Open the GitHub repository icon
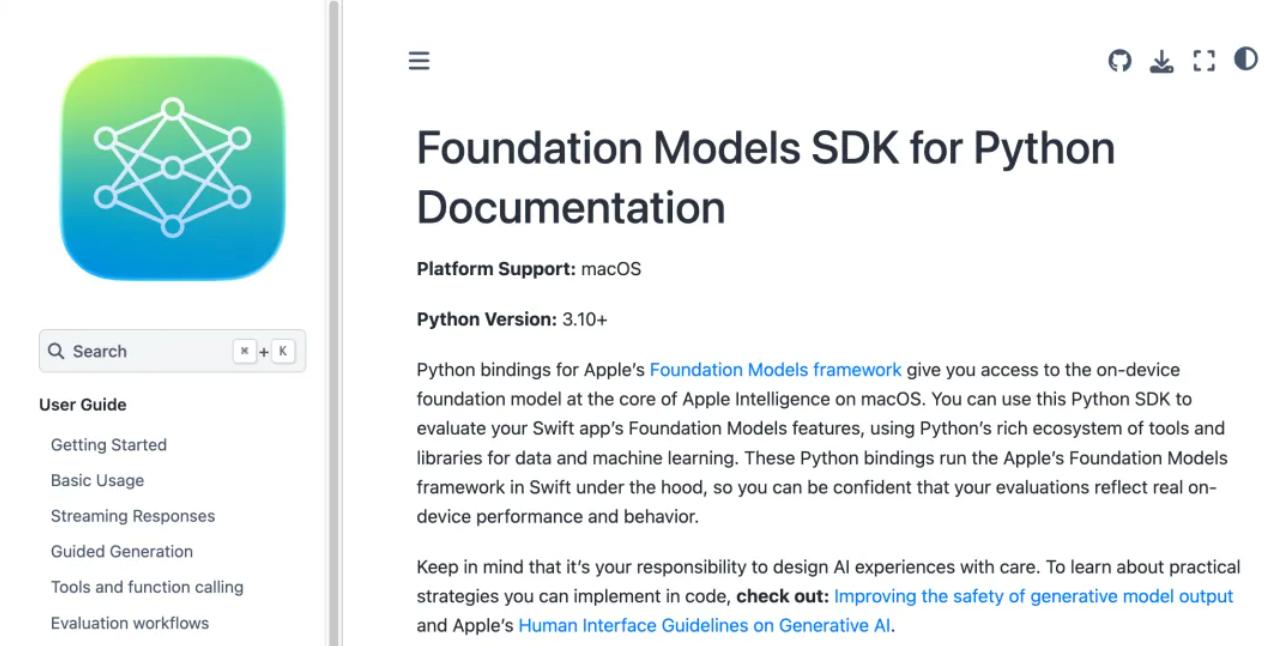The height and width of the screenshot is (646, 1272). tap(1120, 61)
